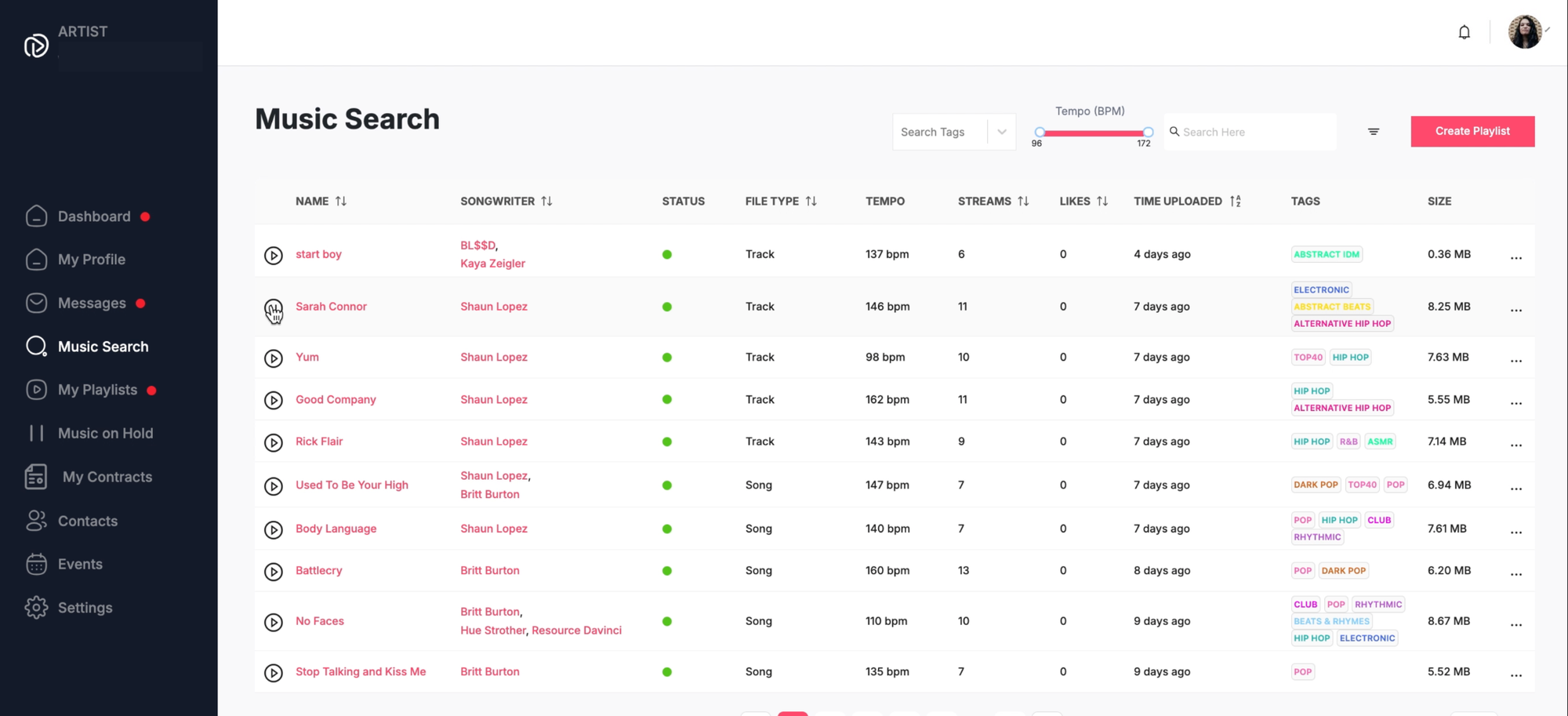The image size is (1568, 716).
Task: Click the notification bell icon
Action: [1464, 32]
